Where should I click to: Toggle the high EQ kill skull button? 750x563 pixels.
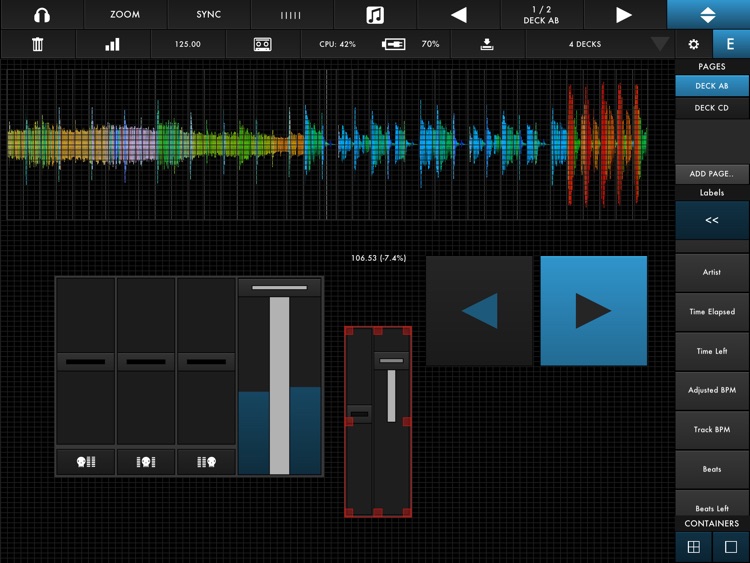206,461
